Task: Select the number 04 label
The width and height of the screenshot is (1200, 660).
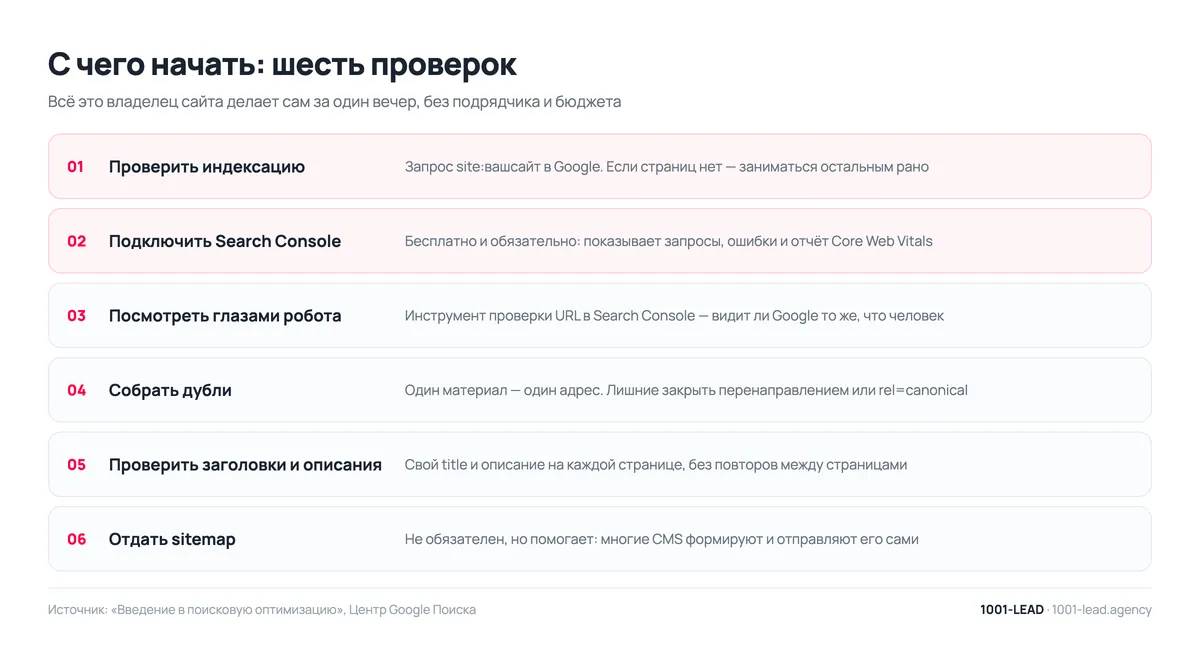Action: click(77, 390)
